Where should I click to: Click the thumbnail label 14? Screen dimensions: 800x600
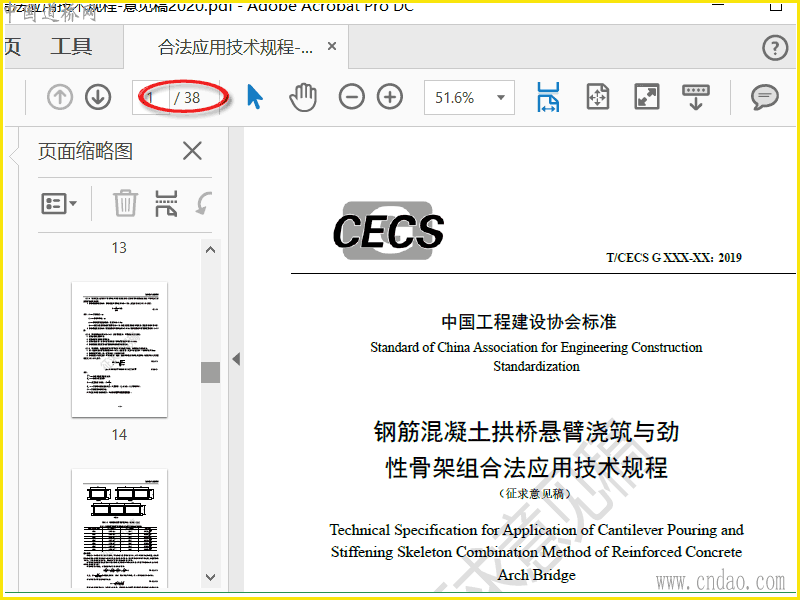[119, 435]
